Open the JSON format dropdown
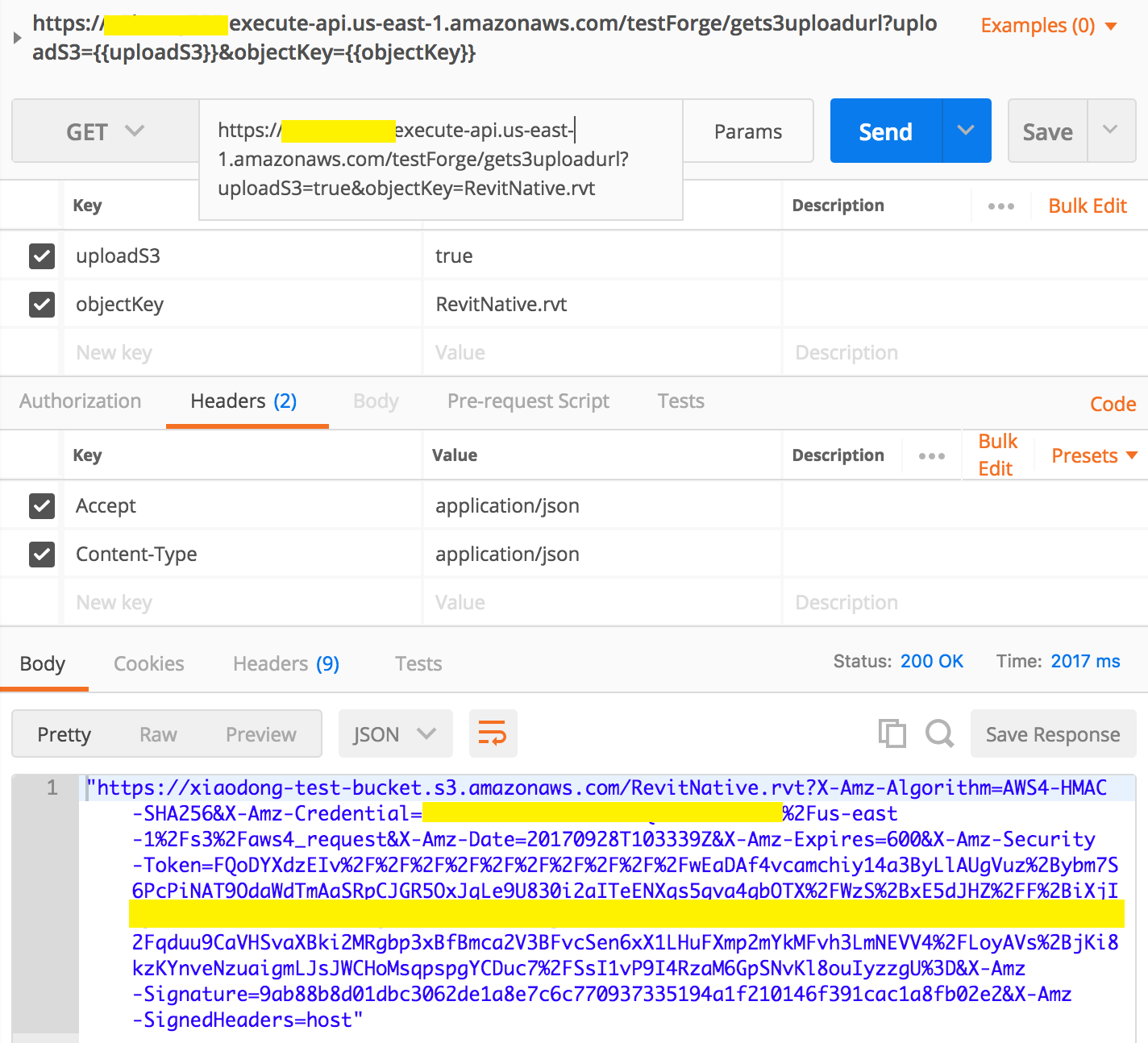Image resolution: width=1148 pixels, height=1043 pixels. coord(395,734)
